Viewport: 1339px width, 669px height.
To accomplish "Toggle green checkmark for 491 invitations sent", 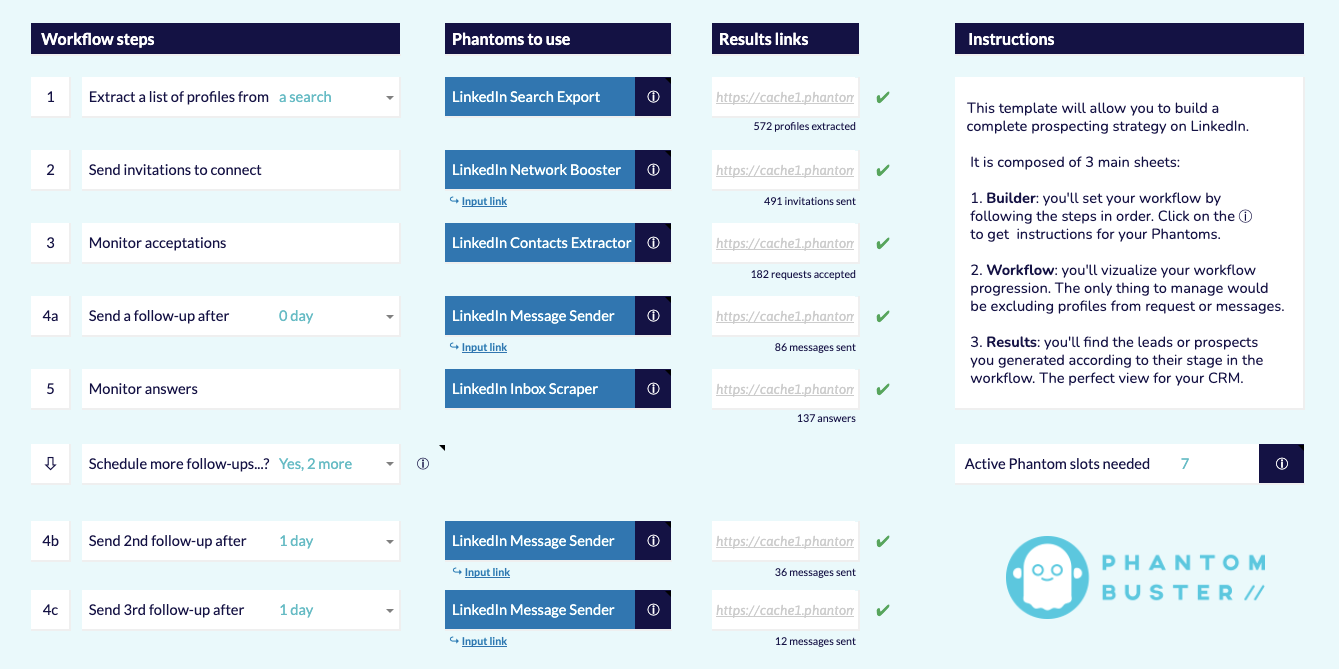I will point(882,171).
